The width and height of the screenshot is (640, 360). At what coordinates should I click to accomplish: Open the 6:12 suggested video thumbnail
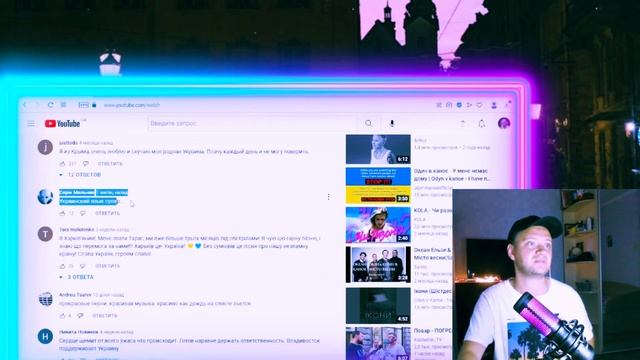[x=378, y=149]
